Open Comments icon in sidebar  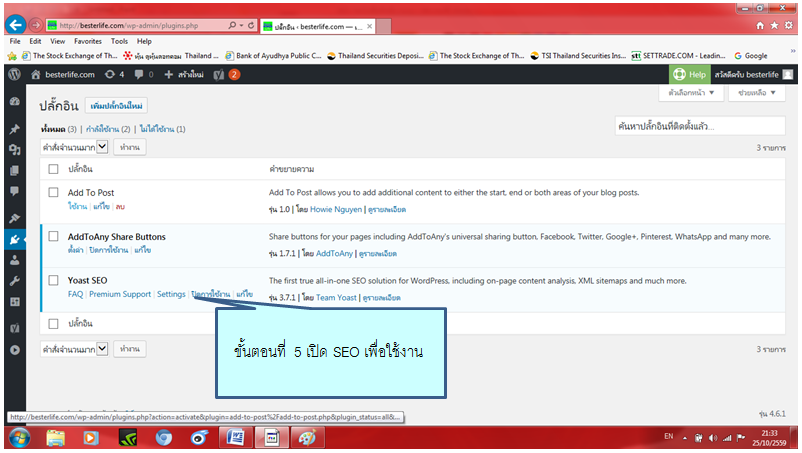tap(15, 191)
